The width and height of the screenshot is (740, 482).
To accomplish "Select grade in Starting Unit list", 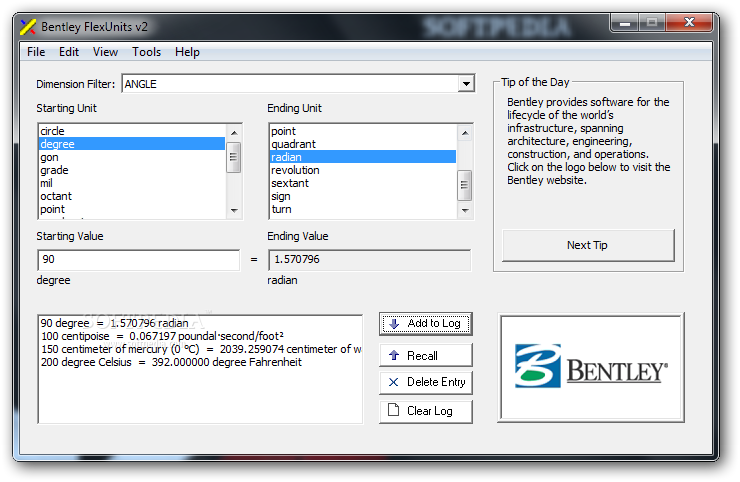I will pos(132,170).
